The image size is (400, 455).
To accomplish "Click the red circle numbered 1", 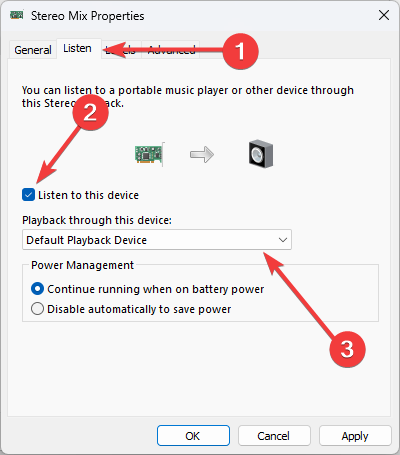I will [240, 51].
